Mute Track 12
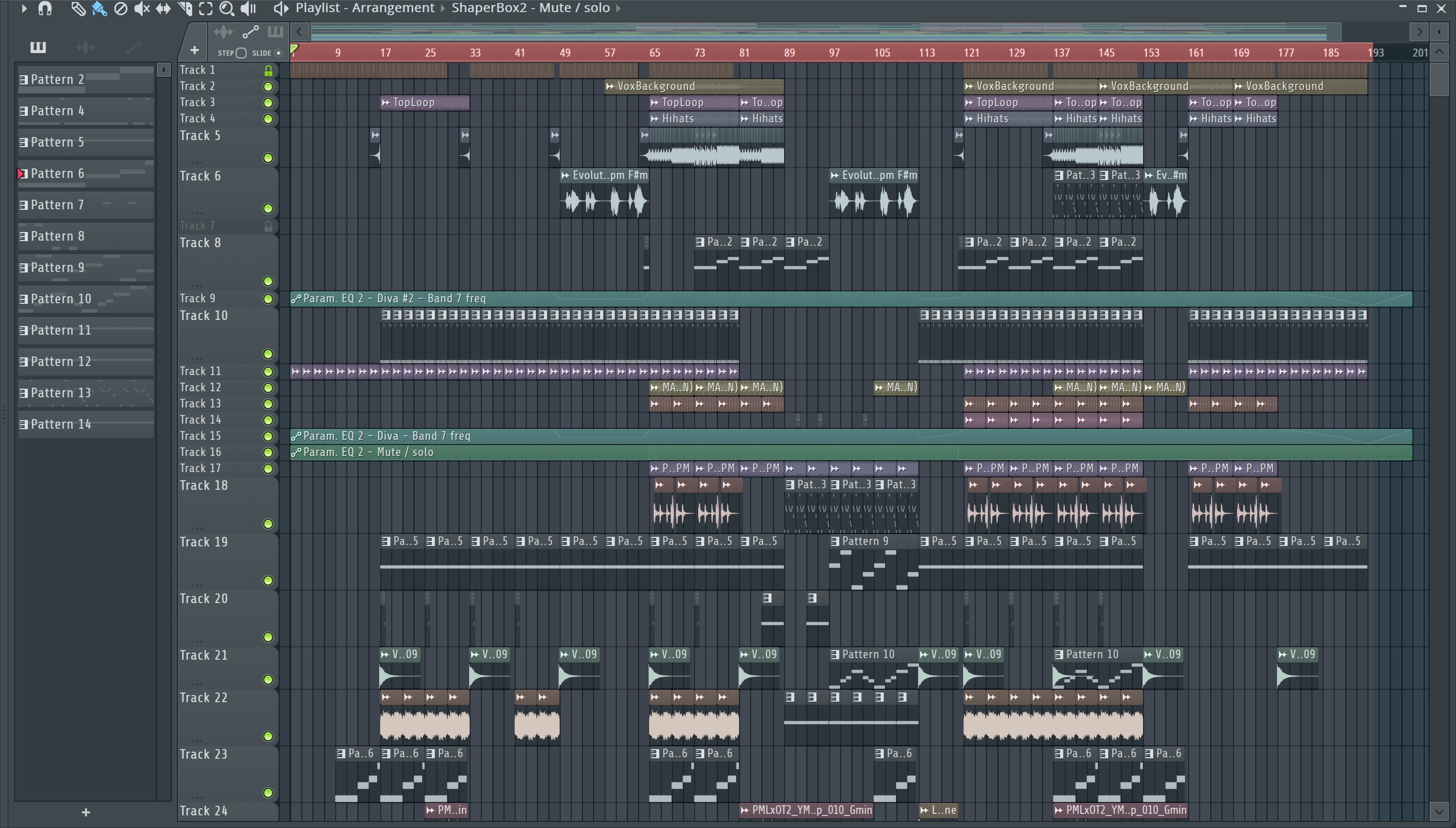The height and width of the screenshot is (828, 1456). [268, 388]
